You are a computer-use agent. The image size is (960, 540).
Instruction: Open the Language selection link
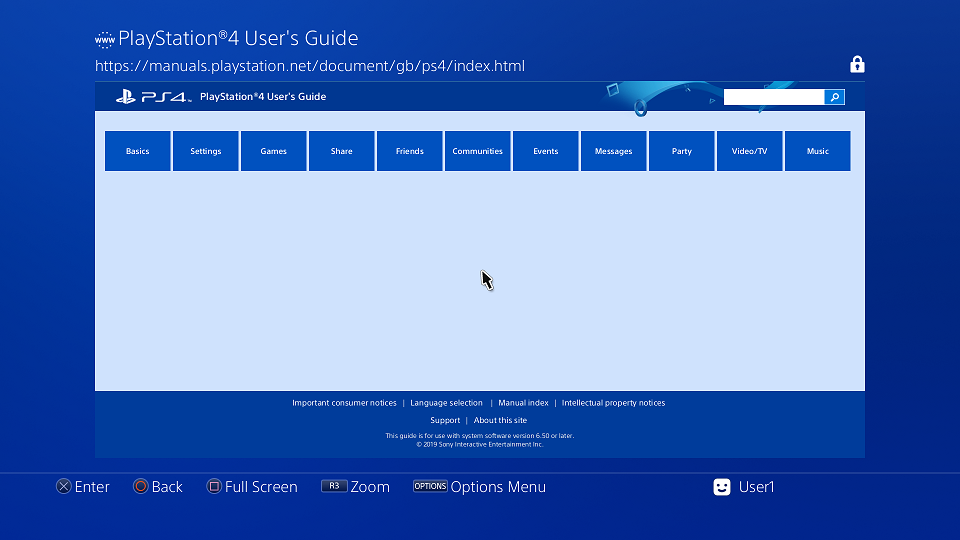(446, 403)
